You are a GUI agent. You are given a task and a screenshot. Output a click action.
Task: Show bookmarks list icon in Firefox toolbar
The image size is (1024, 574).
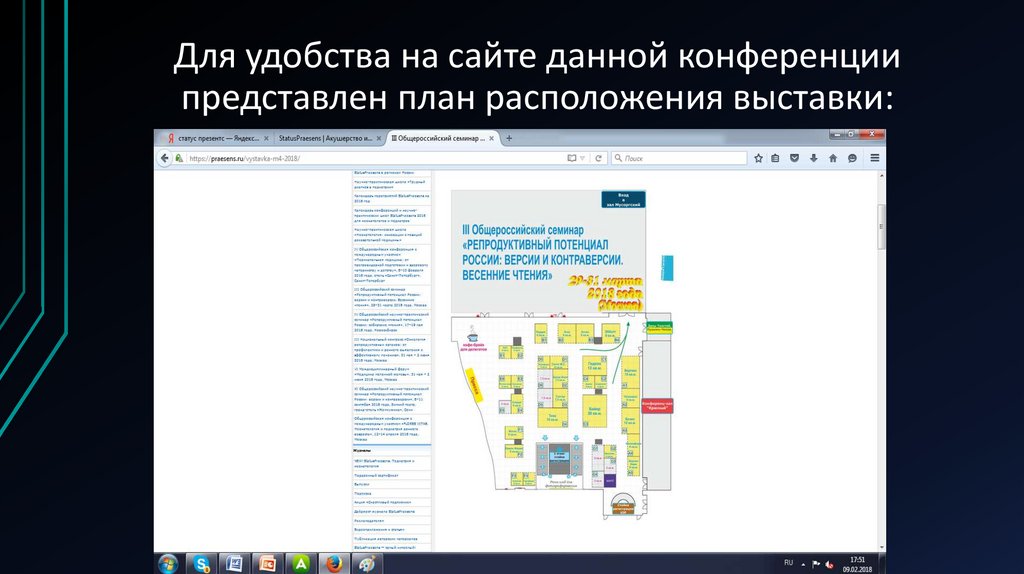point(775,158)
